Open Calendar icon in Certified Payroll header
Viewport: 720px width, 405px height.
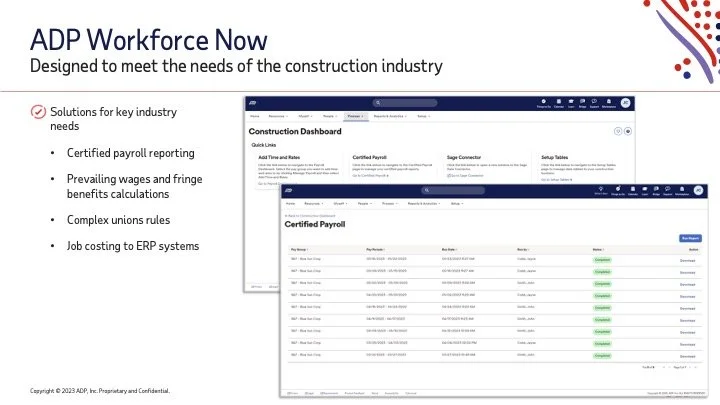point(633,191)
